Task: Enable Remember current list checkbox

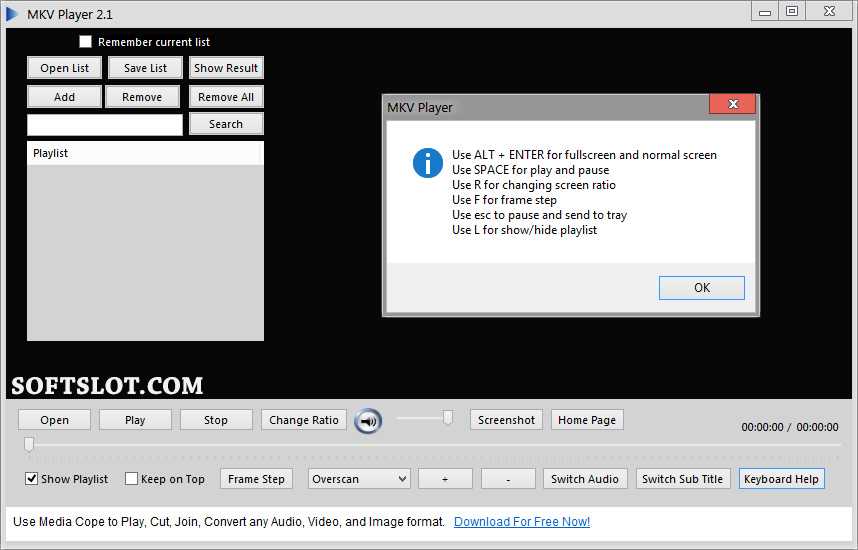Action: pyautogui.click(x=85, y=42)
